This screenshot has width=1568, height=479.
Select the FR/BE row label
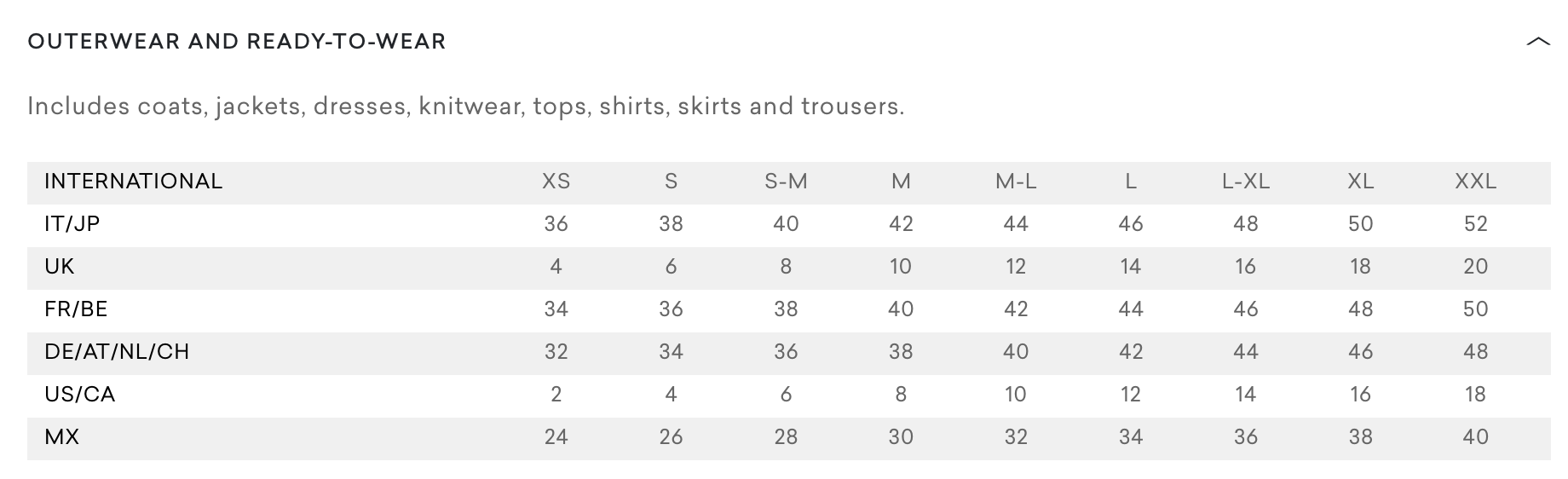76,309
